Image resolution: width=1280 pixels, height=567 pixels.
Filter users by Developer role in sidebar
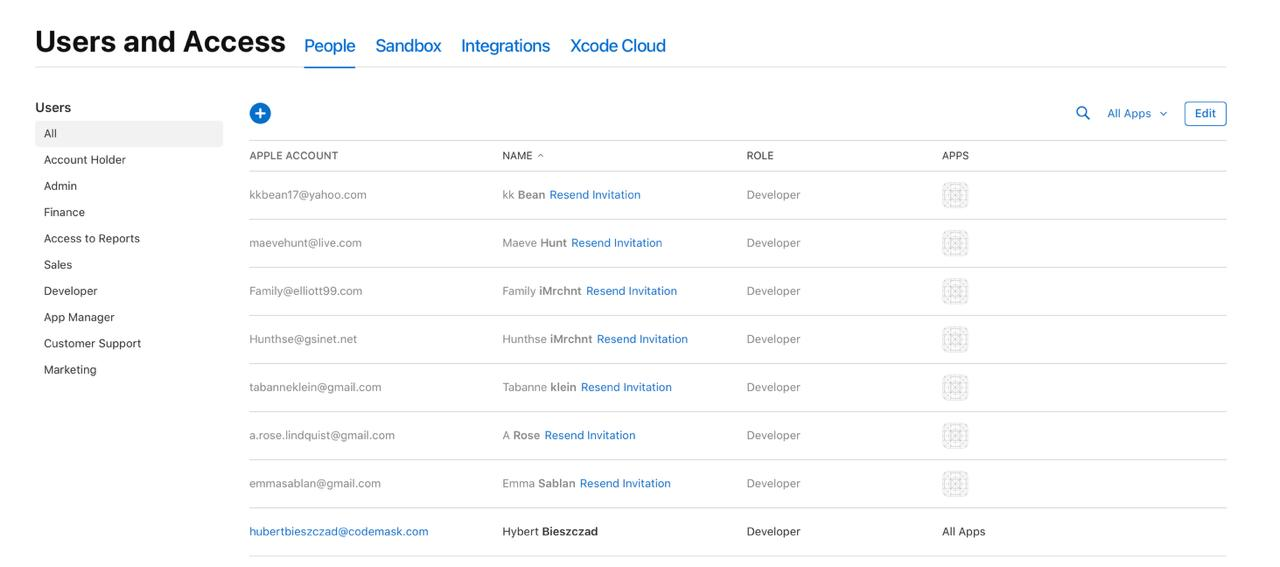tap(71, 291)
